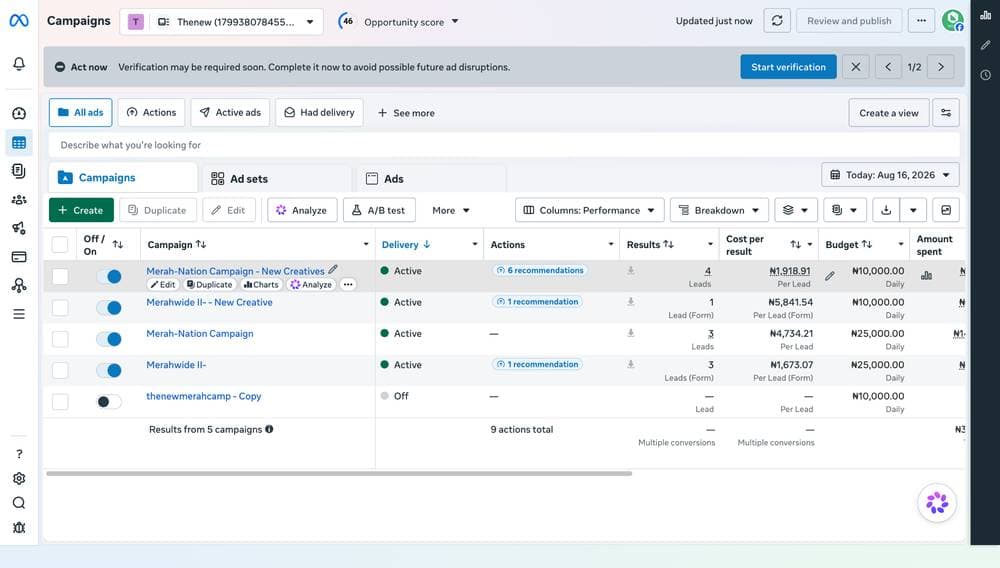Open Account overview gauge icon in sidebar

19,113
